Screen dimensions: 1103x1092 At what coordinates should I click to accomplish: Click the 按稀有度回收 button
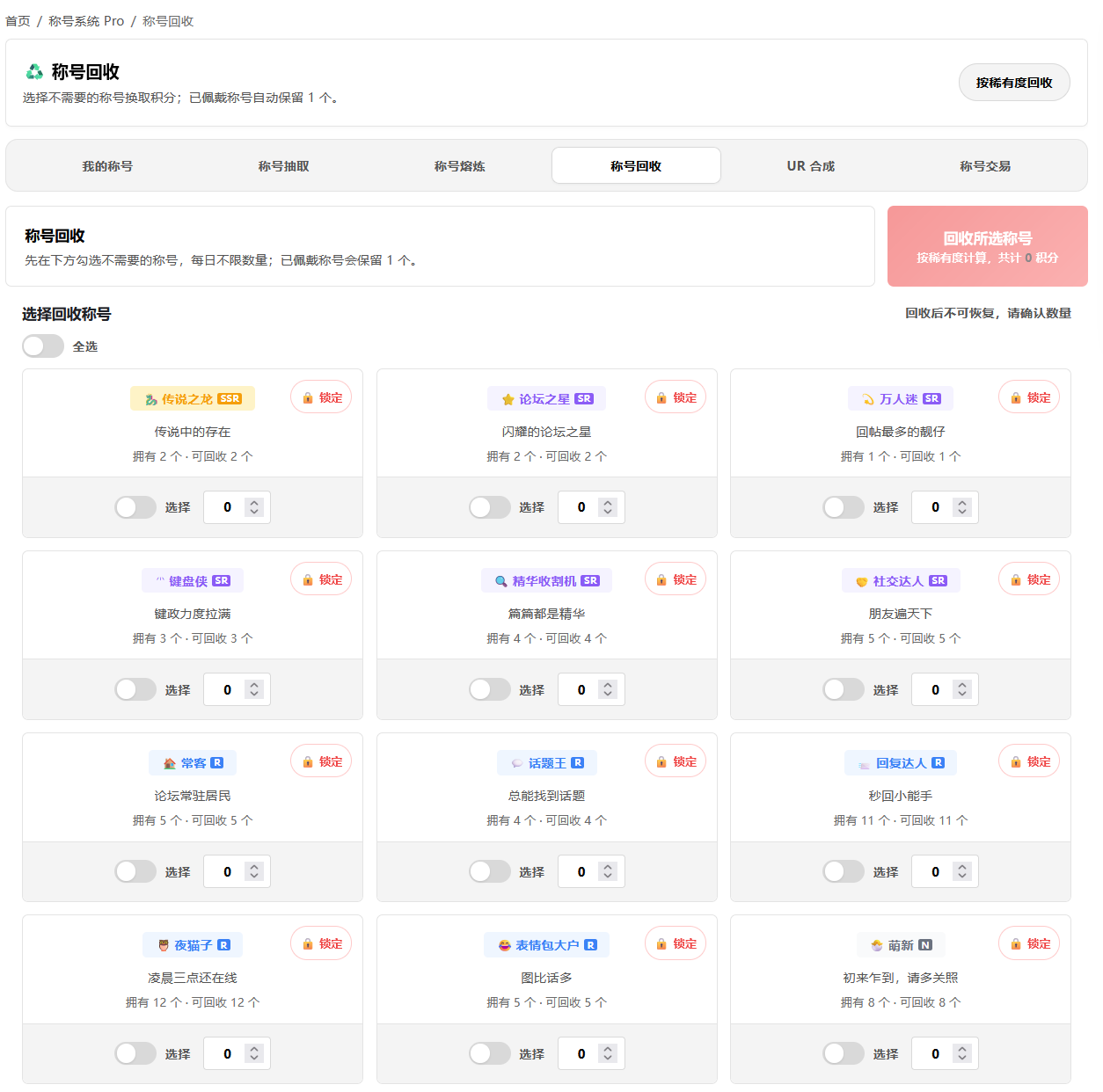1014,82
